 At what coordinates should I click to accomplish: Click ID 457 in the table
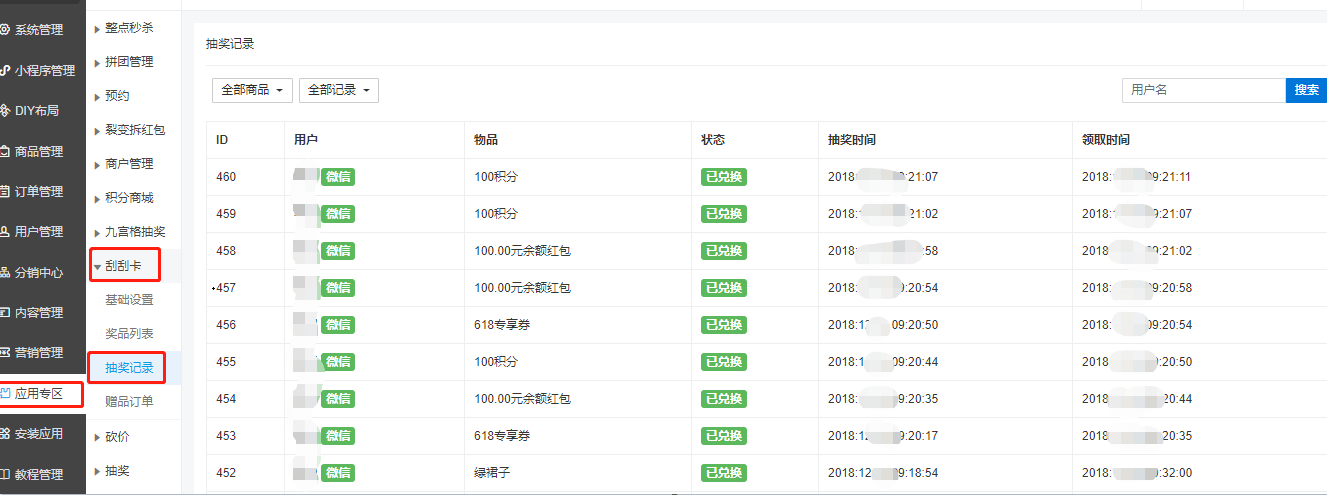click(226, 288)
